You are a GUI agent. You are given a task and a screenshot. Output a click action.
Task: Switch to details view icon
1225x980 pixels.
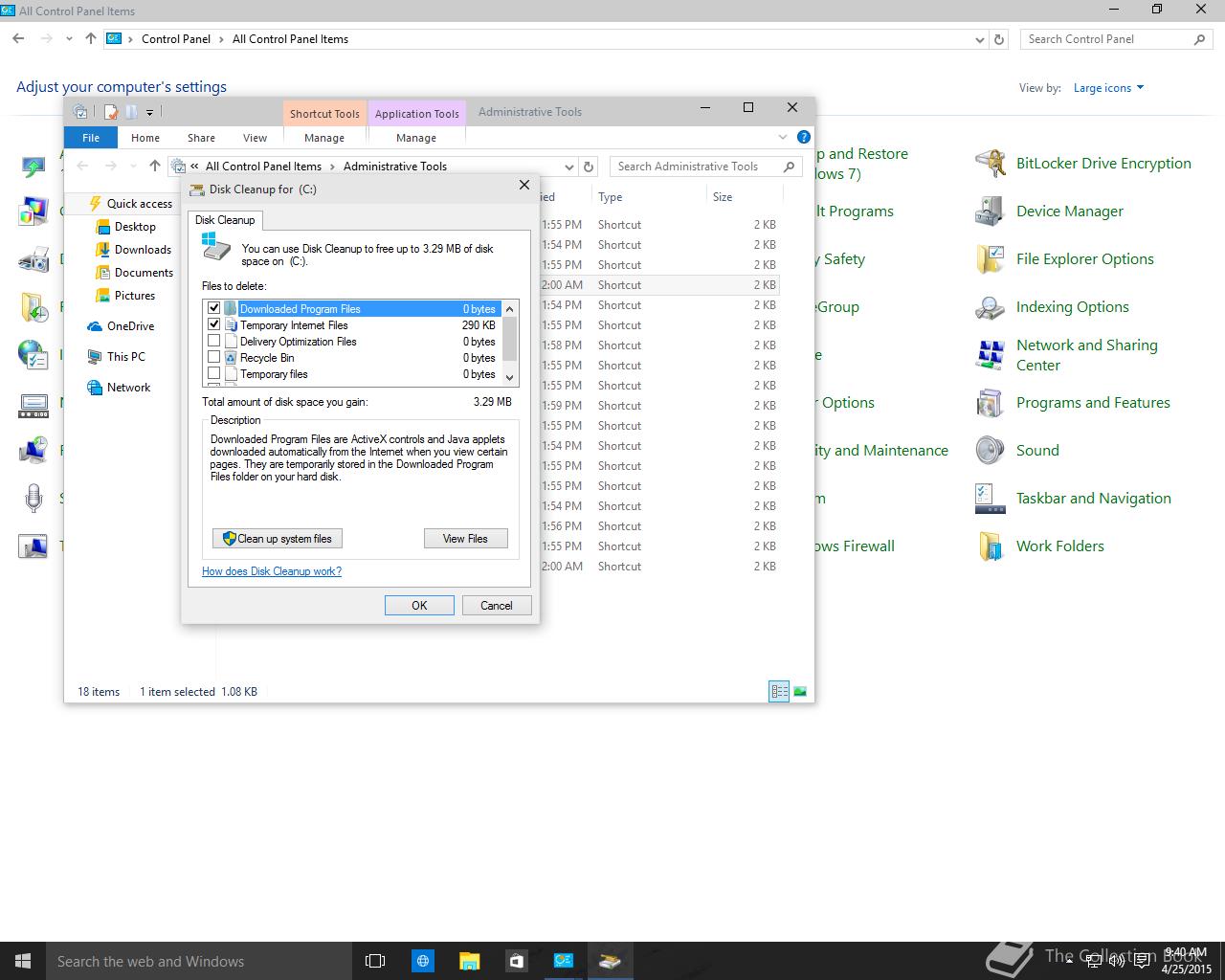click(x=779, y=691)
